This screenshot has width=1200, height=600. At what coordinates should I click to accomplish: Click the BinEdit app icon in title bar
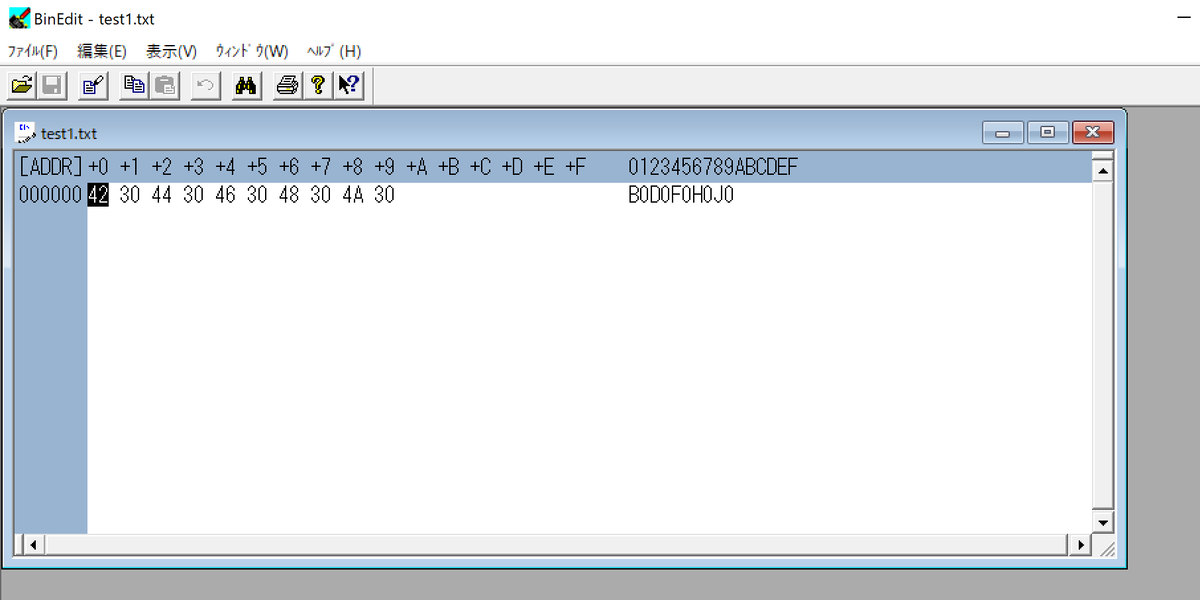point(18,18)
